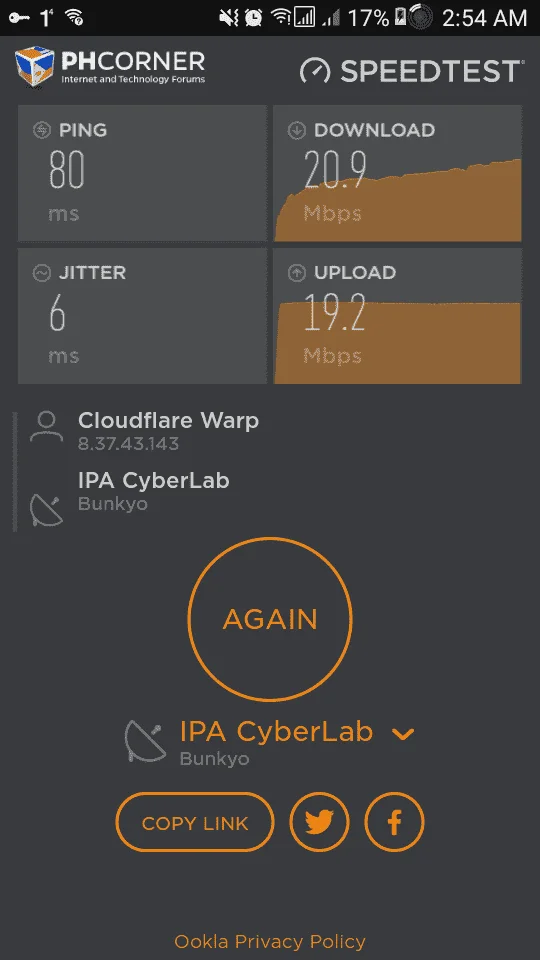
Task: Tap the ping value 80
Action: [67, 170]
